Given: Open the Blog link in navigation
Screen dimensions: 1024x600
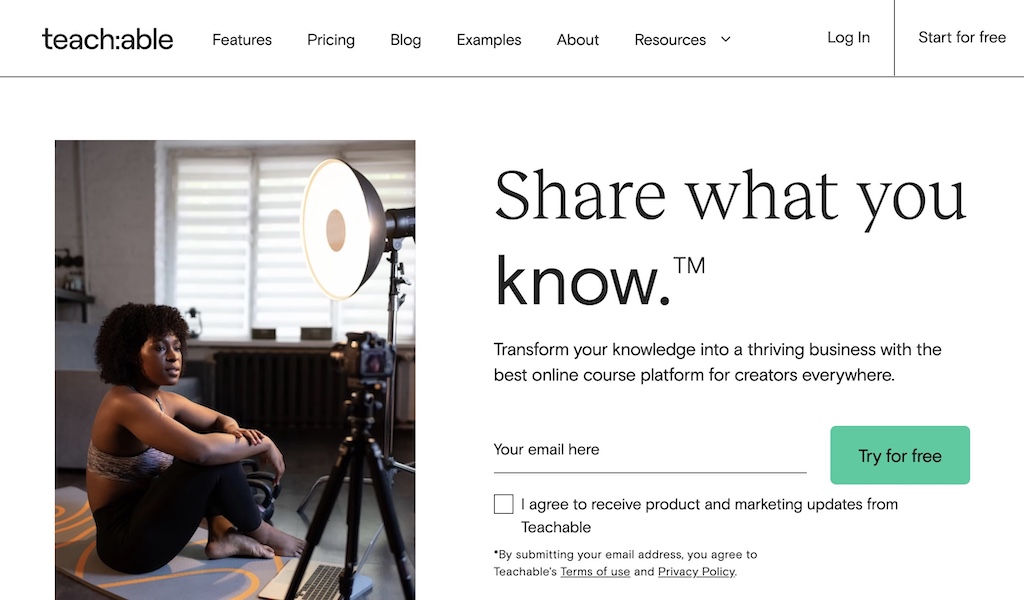Looking at the screenshot, I should coord(406,40).
